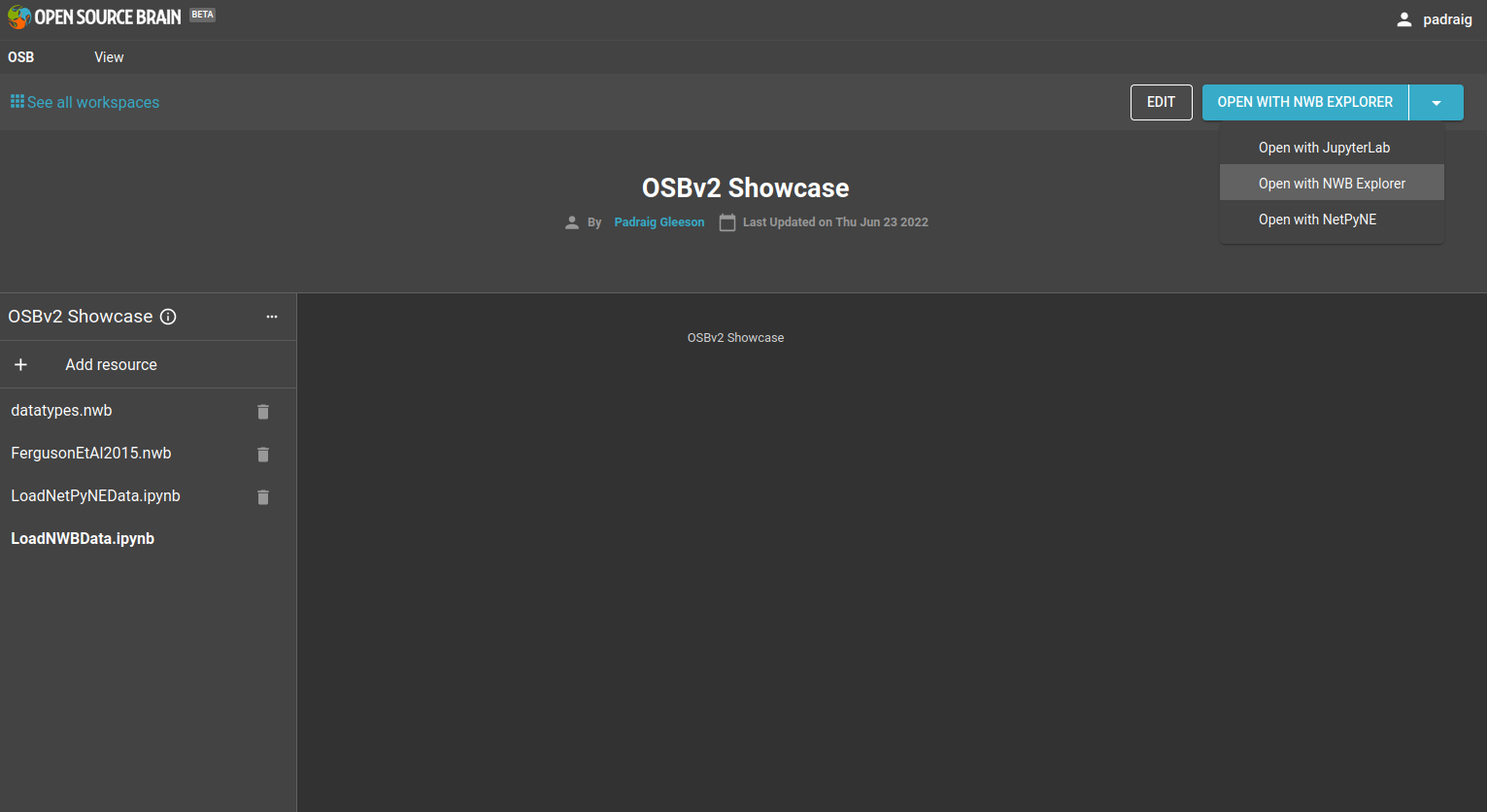
Task: Click the Last Updated on Thu Jun 23 2022 text
Action: [835, 222]
